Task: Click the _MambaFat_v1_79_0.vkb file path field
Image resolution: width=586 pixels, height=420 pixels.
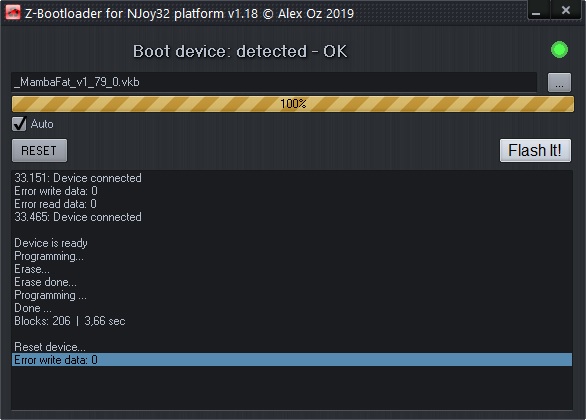Action: click(x=274, y=82)
